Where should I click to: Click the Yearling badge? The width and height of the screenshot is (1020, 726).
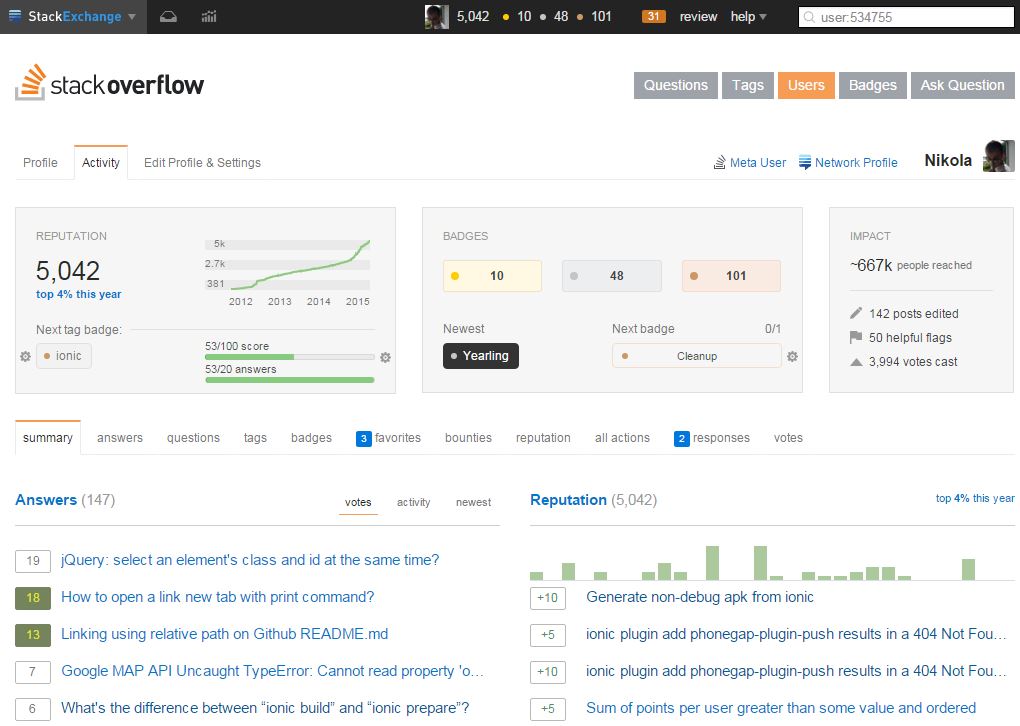[481, 356]
